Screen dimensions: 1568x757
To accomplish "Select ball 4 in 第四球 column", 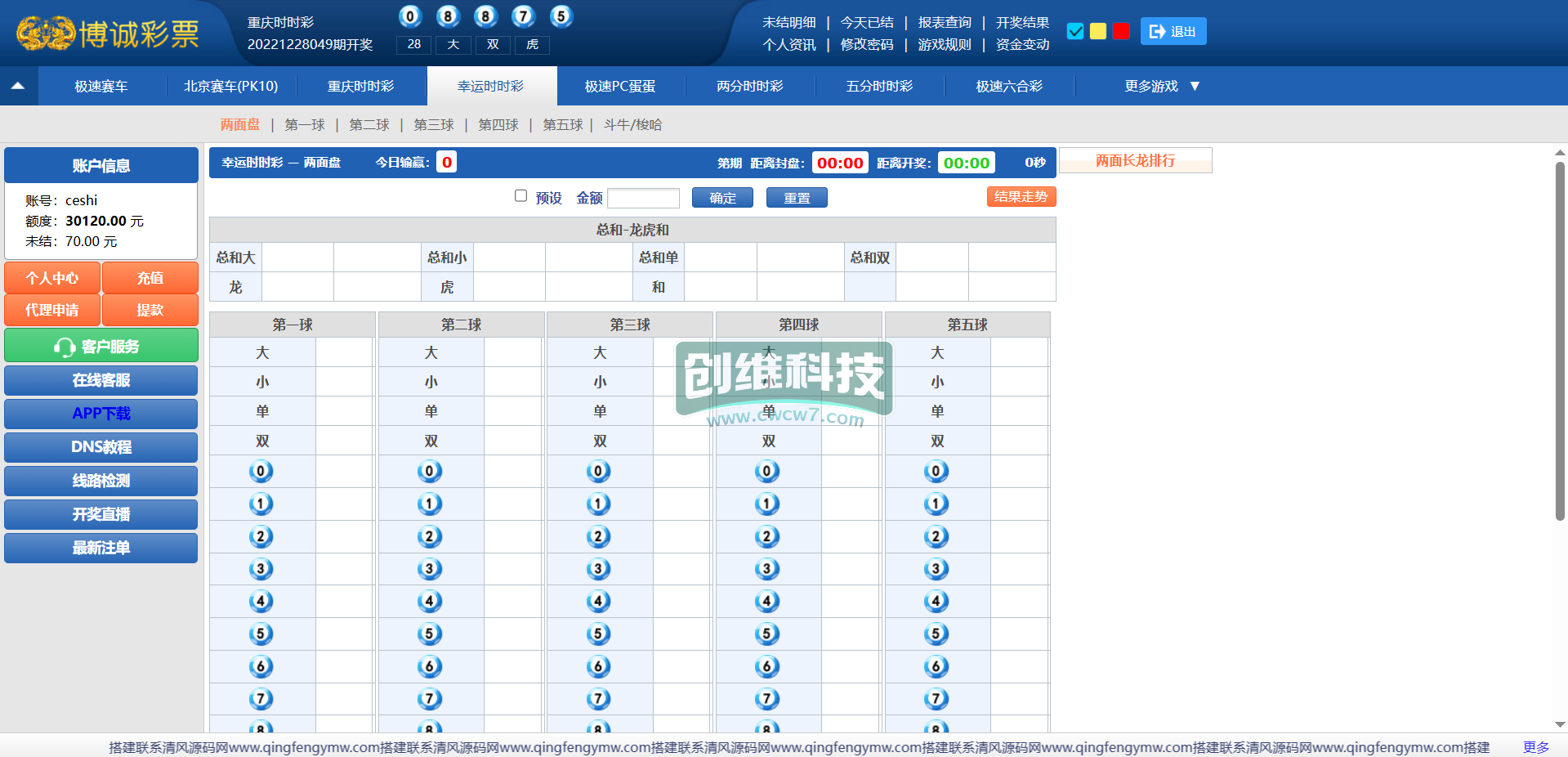I will tap(767, 602).
